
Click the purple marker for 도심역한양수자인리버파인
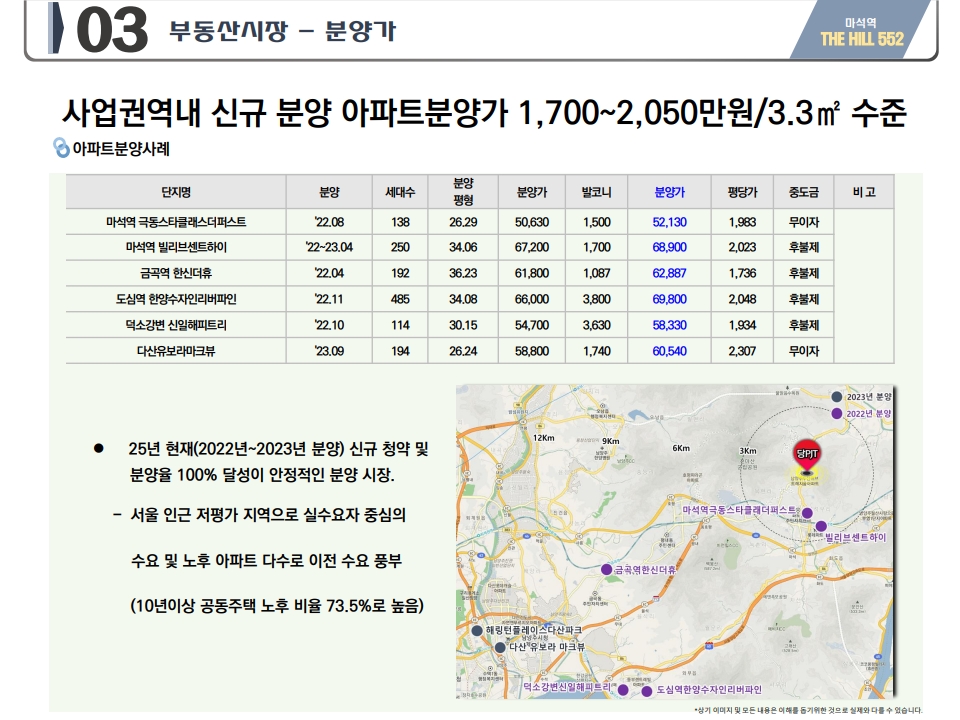(x=647, y=690)
